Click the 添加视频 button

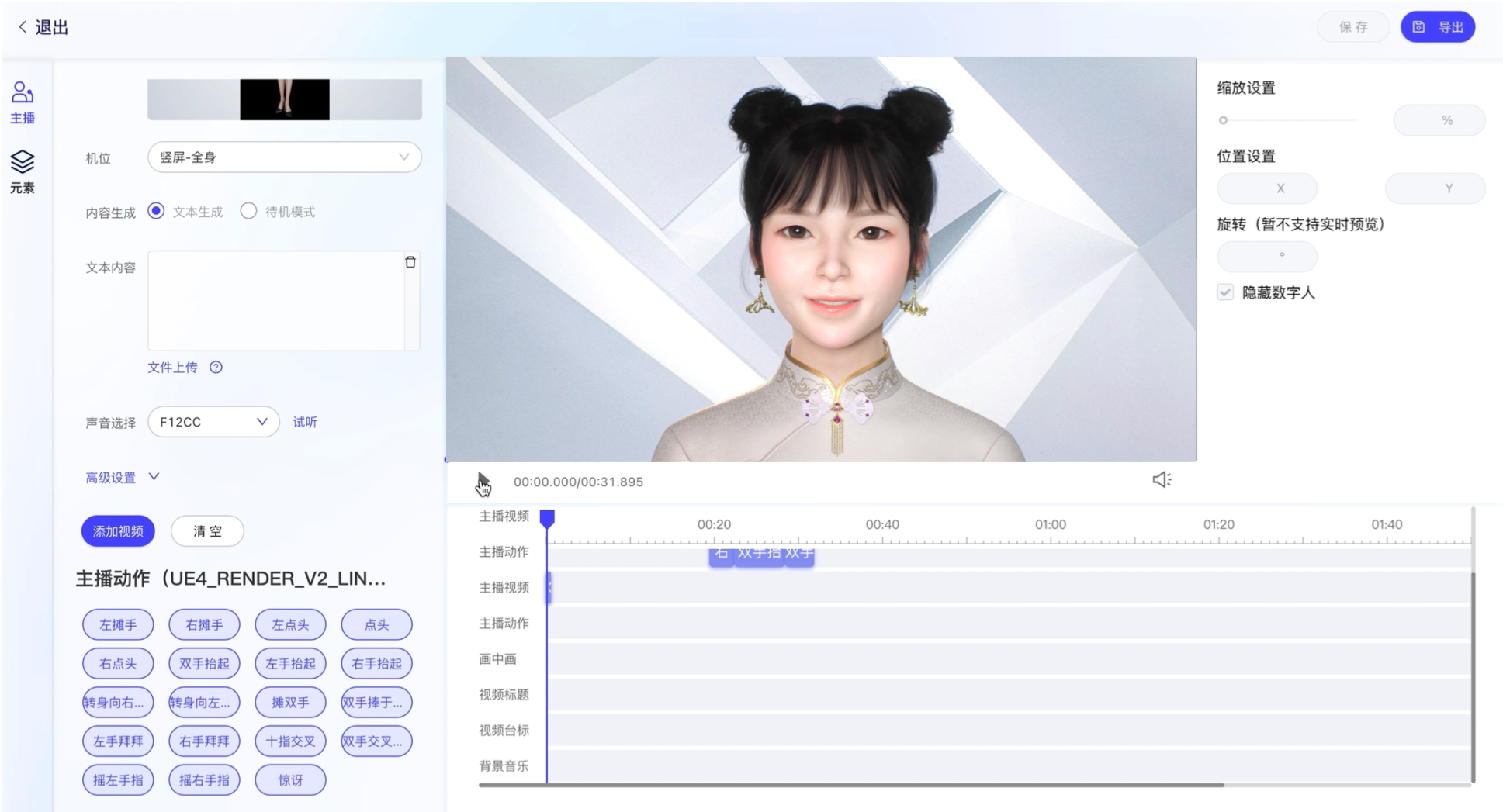118,531
